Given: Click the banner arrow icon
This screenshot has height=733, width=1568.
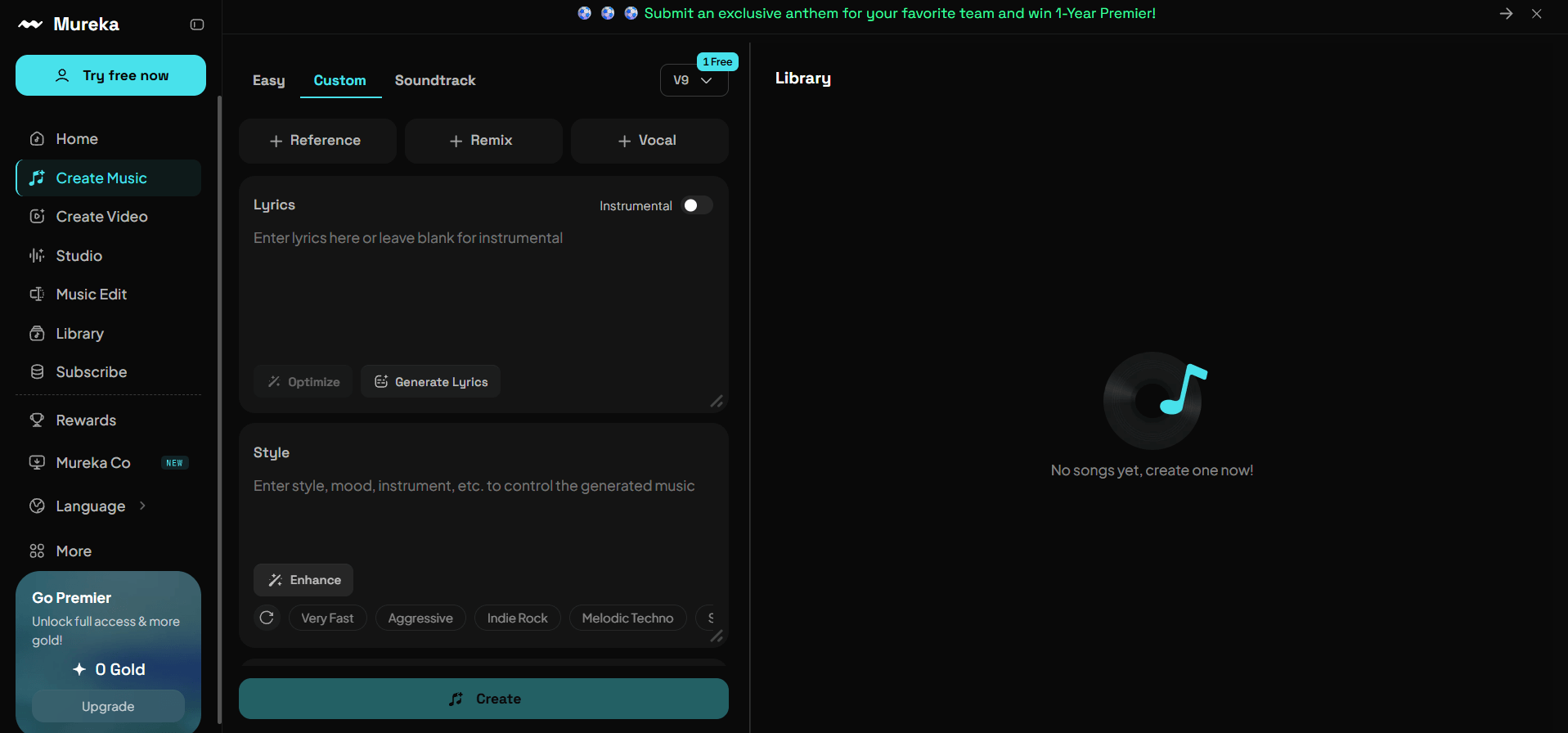Looking at the screenshot, I should (x=1506, y=14).
